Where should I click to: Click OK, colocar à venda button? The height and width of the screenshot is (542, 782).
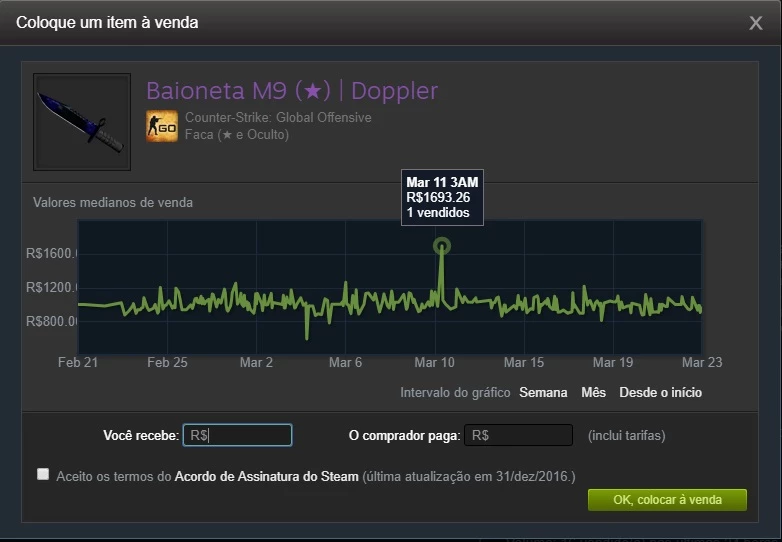(x=667, y=500)
